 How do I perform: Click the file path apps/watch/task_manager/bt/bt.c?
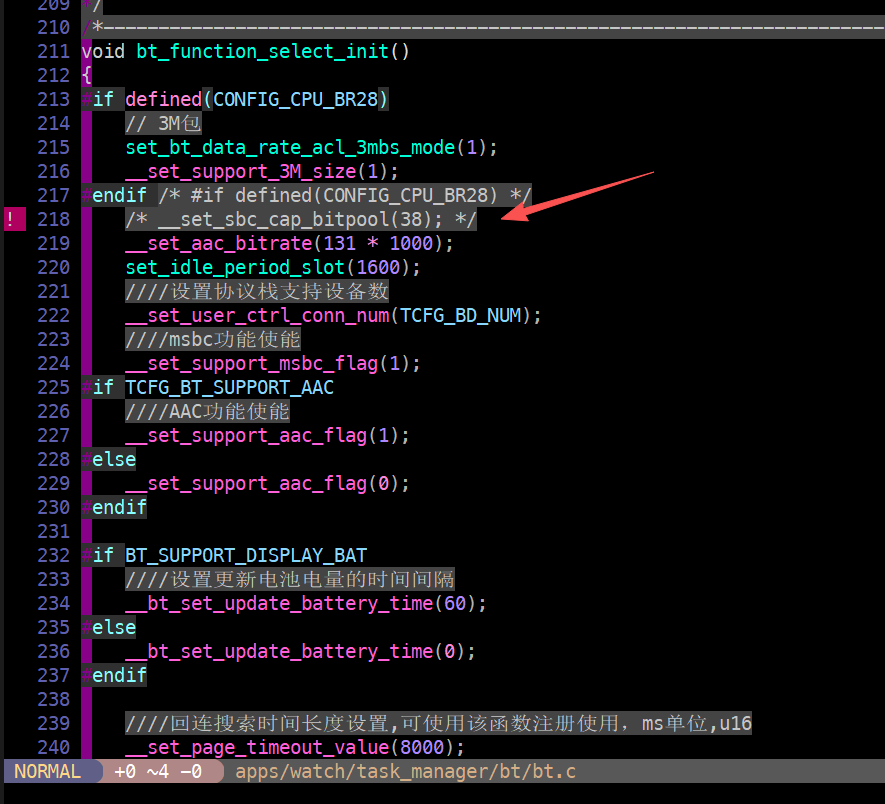pyautogui.click(x=405, y=771)
